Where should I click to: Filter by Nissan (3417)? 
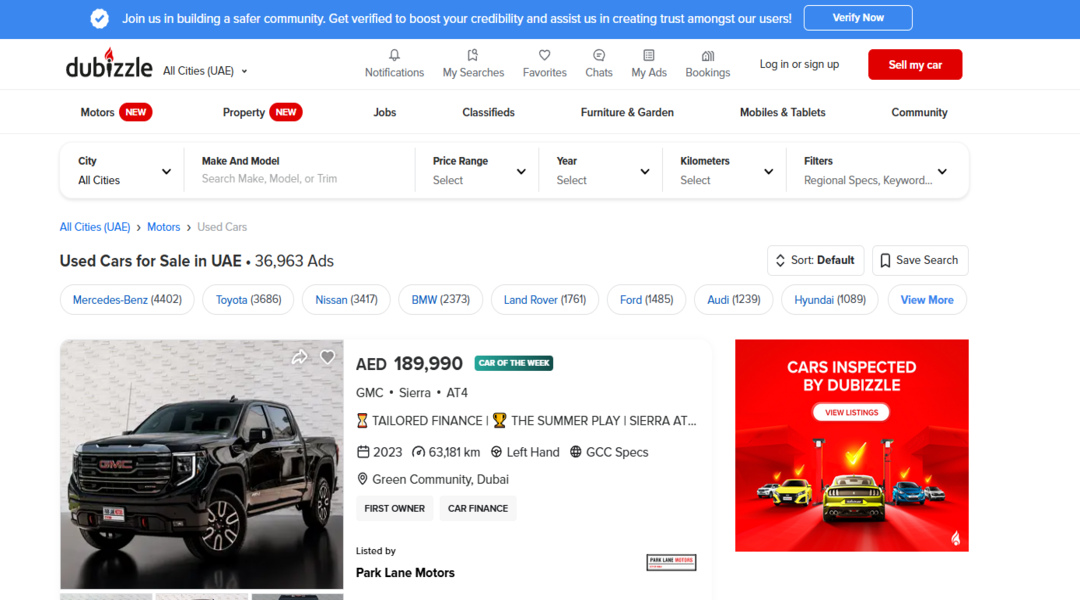(346, 300)
